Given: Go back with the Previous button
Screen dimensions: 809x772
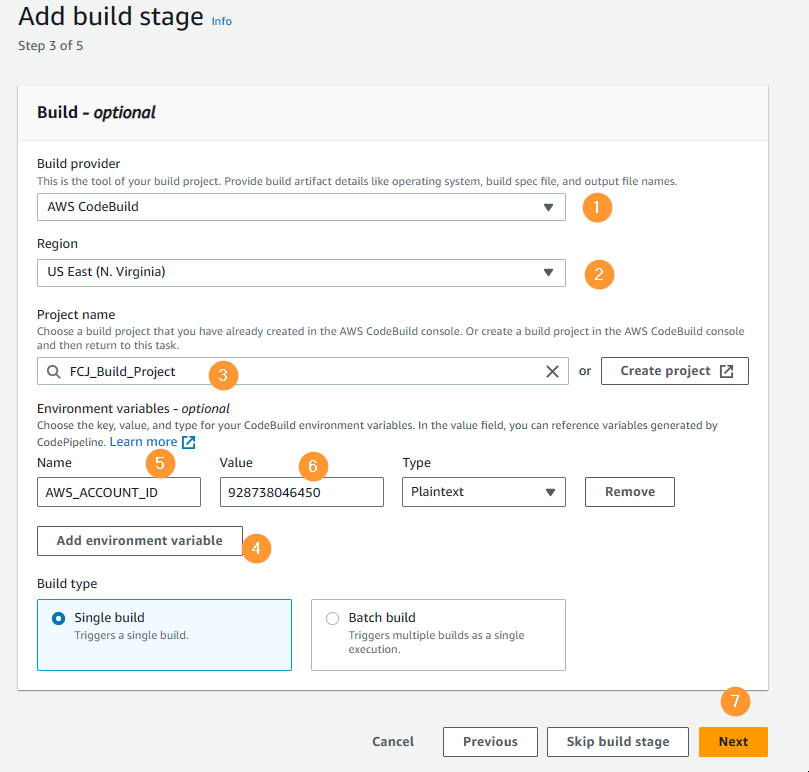Looking at the screenshot, I should [x=490, y=742].
